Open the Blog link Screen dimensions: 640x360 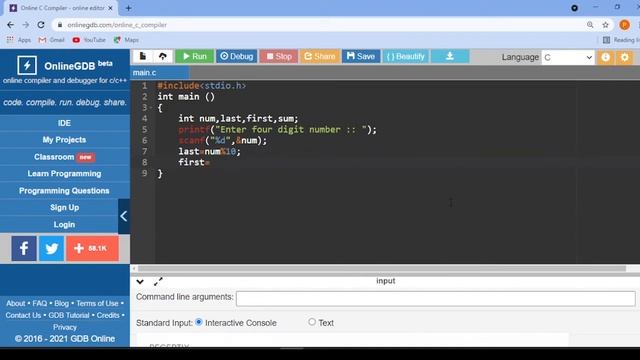tap(62, 304)
